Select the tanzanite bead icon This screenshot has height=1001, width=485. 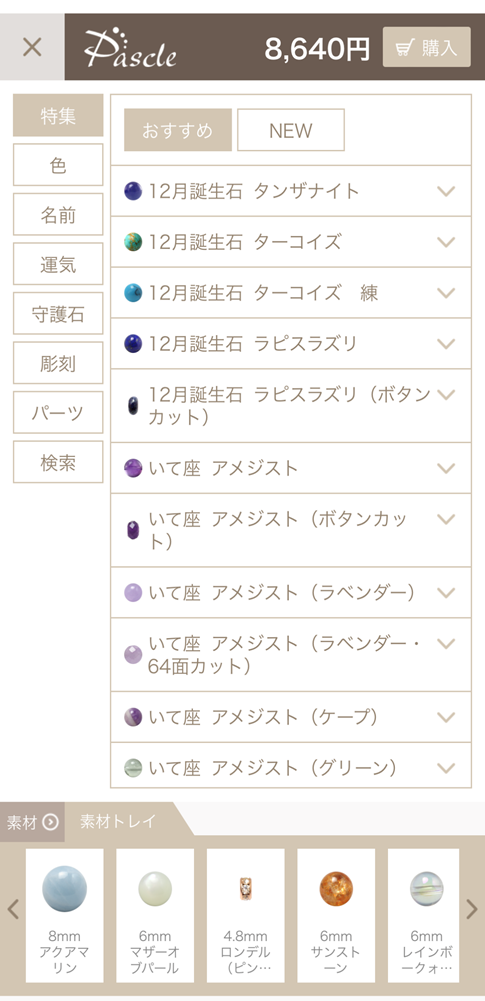pos(133,191)
